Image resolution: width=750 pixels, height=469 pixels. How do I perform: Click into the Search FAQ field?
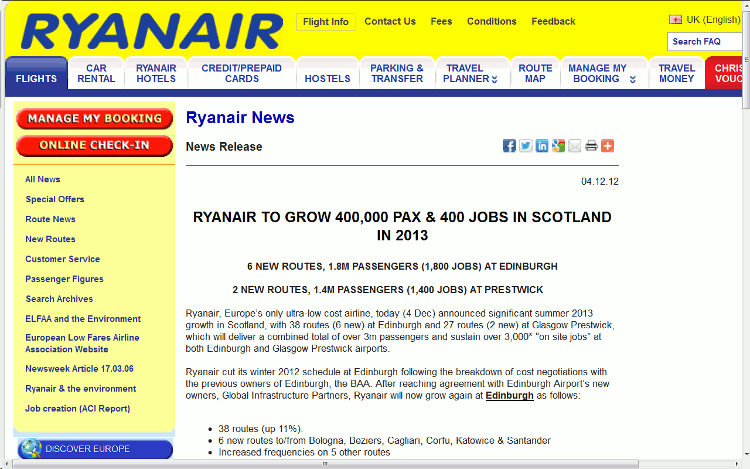click(705, 42)
